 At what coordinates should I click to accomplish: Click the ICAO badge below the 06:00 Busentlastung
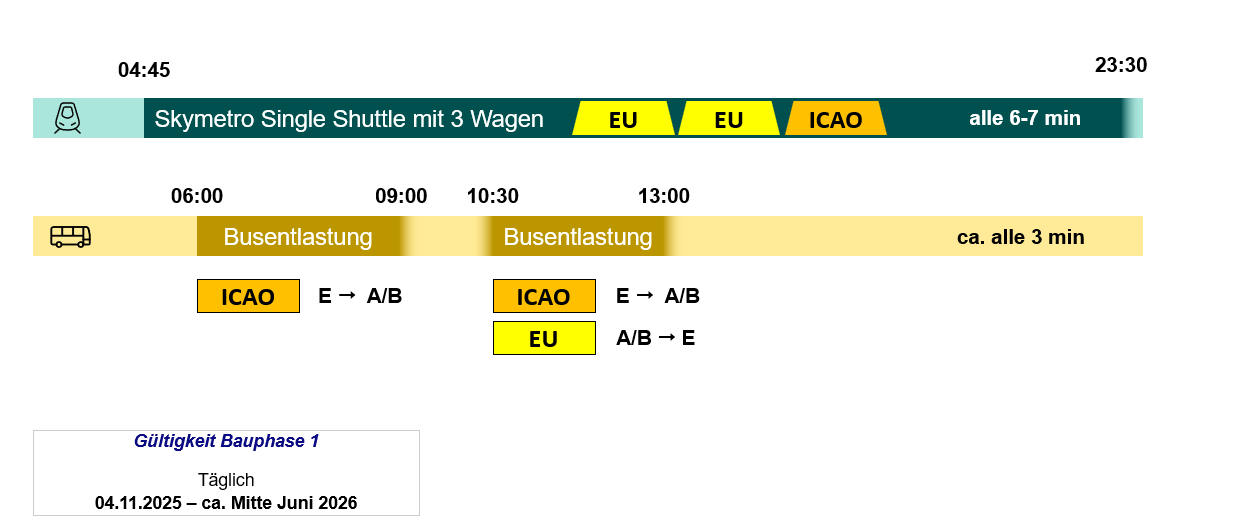point(248,297)
